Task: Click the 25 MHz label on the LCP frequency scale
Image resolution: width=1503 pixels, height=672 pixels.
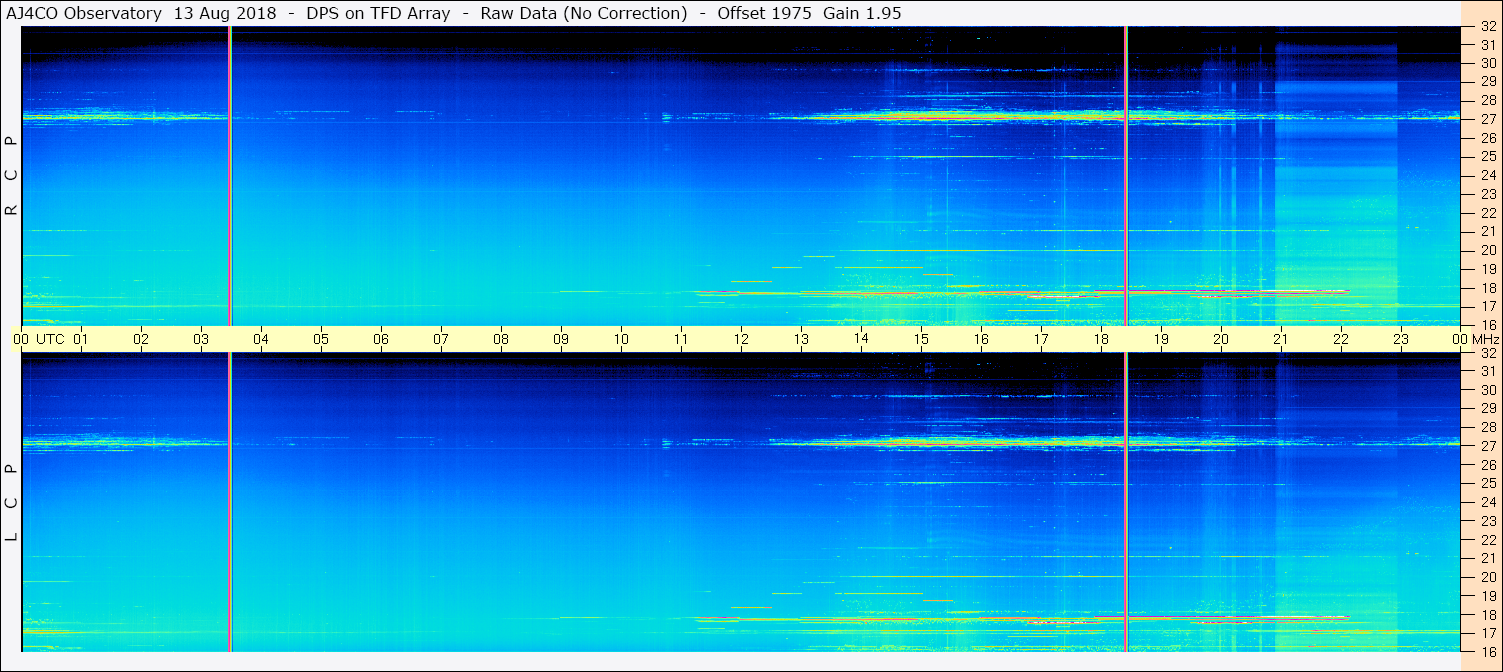Action: tap(1488, 483)
